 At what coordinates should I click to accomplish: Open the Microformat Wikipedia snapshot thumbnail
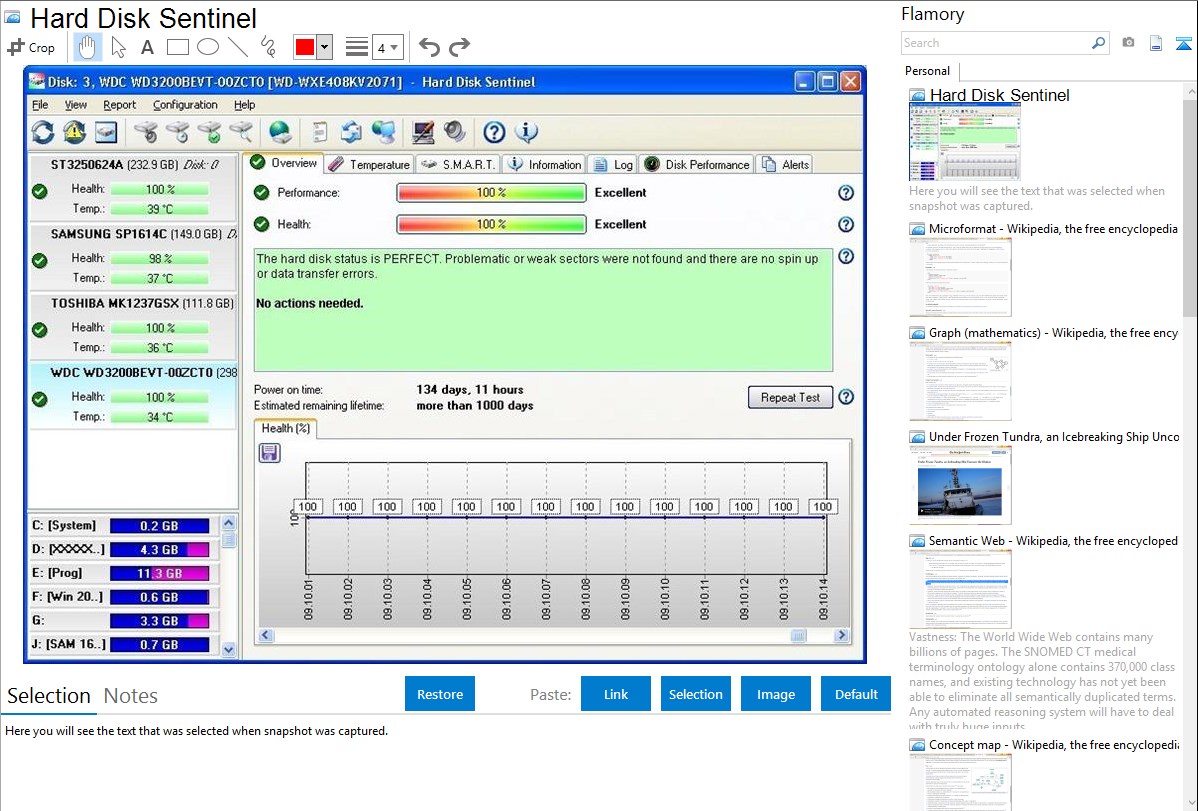[960, 277]
